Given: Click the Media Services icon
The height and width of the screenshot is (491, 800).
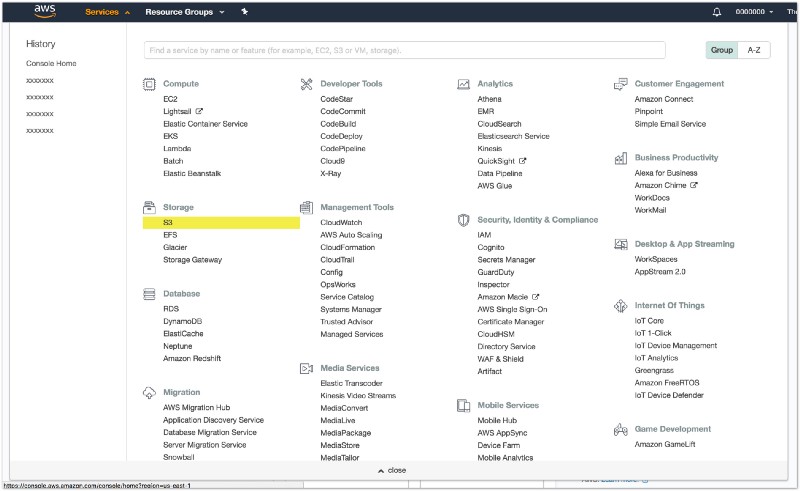Looking at the screenshot, I should click(306, 368).
